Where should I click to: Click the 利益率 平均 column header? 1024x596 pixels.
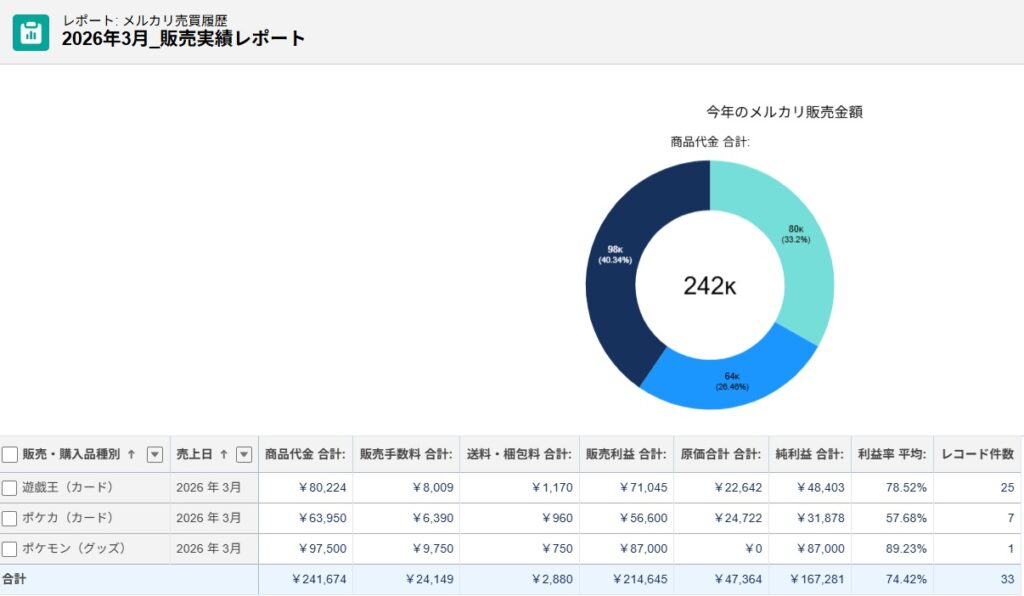[x=893, y=454]
